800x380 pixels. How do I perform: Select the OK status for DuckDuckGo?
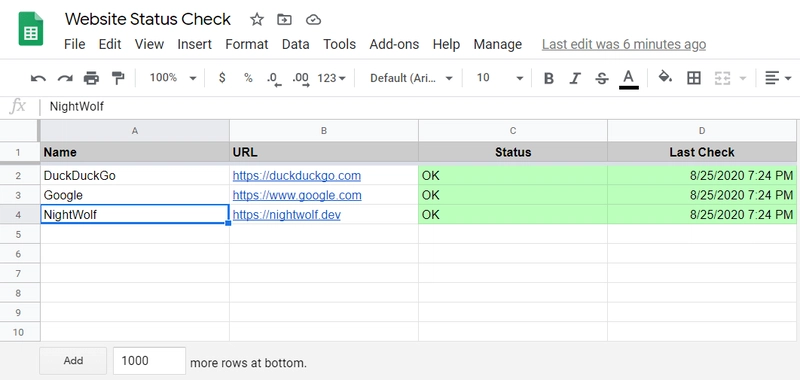[513, 176]
